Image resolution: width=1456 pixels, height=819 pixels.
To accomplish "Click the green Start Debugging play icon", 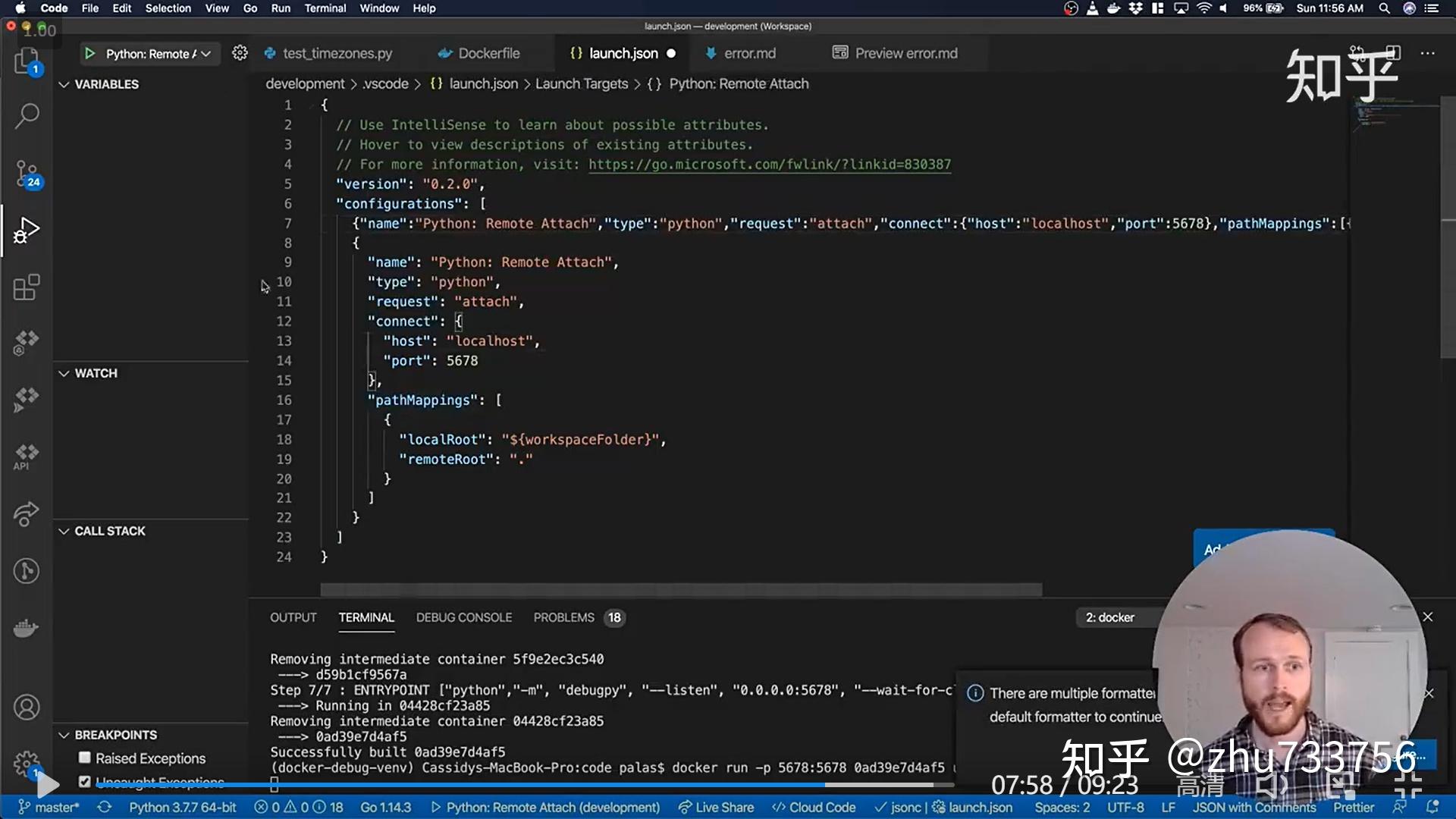I will 89,54.
